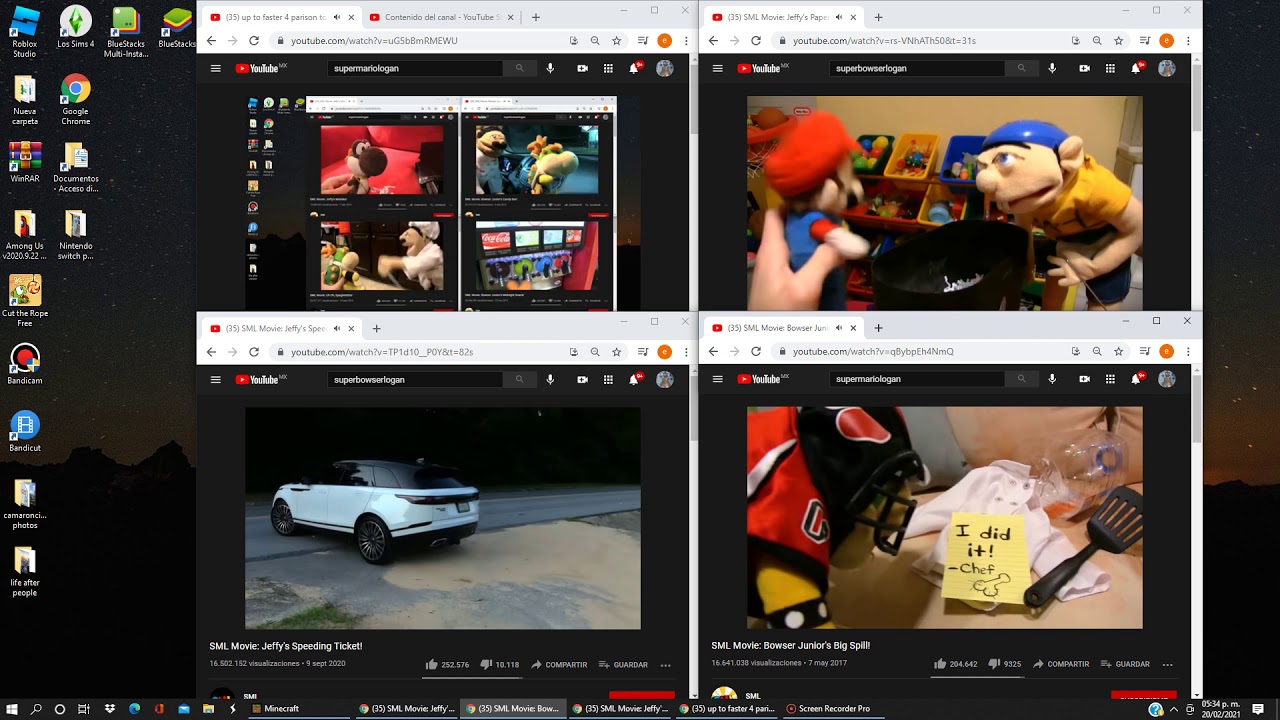Click white car video player in bottom-left window
Screen dimensions: 1280x720
tap(443, 518)
